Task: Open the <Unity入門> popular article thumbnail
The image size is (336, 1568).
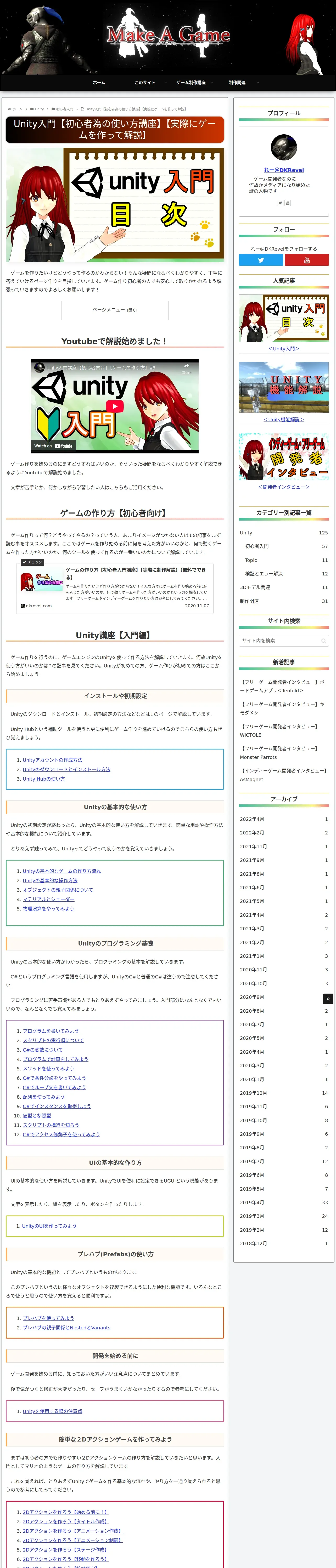Action: tap(284, 318)
